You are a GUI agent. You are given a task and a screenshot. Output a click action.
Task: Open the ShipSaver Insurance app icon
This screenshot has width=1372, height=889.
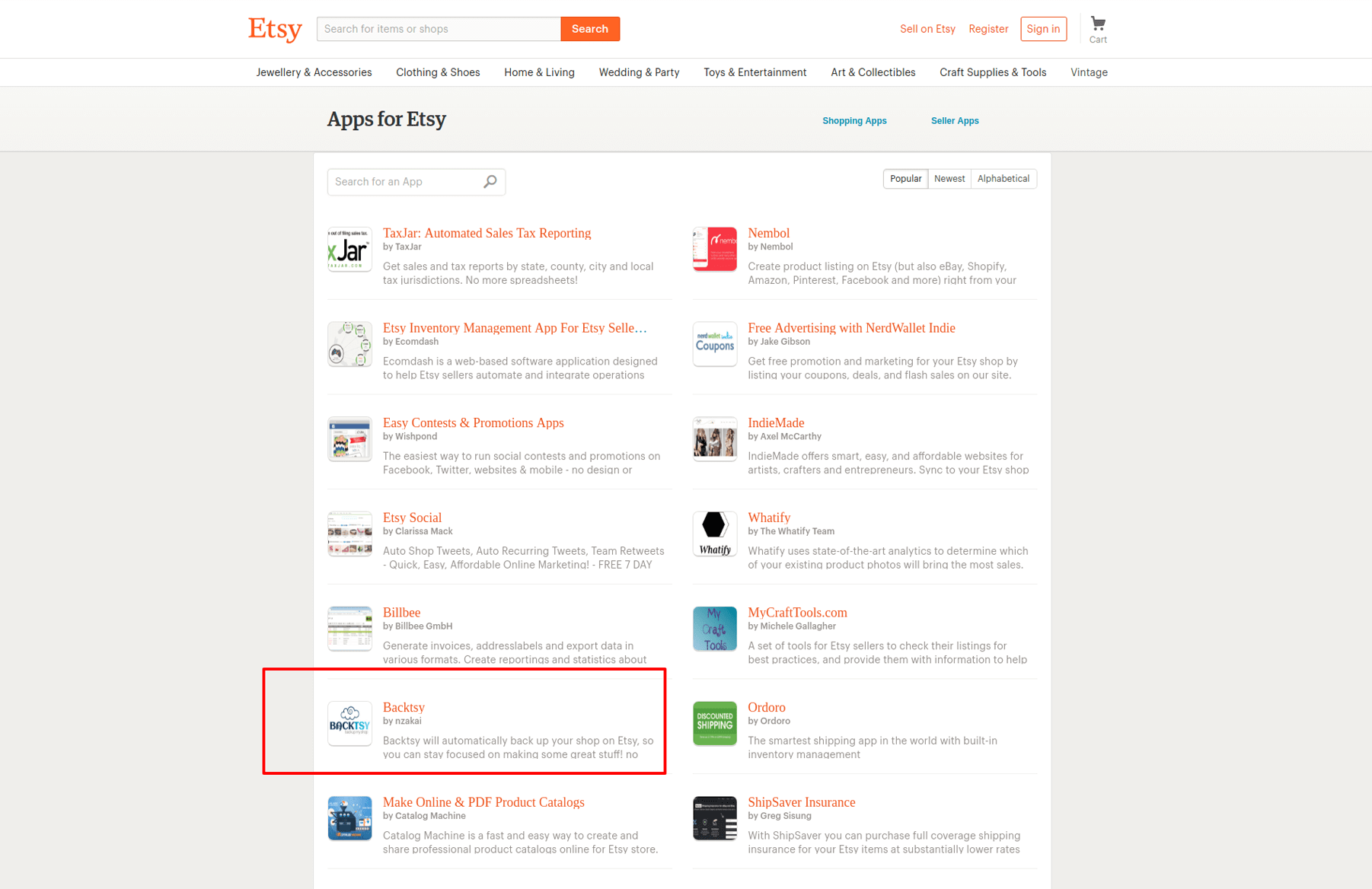coord(714,818)
